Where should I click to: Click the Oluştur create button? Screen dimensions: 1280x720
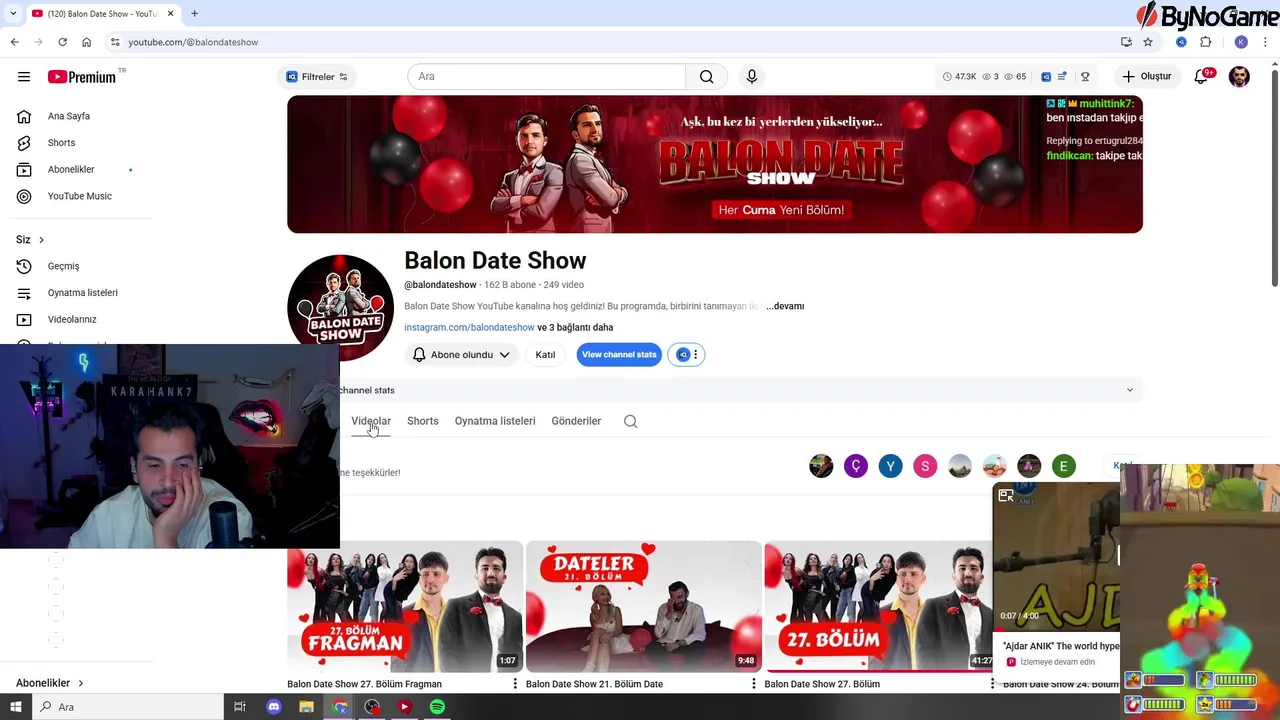pos(1146,76)
